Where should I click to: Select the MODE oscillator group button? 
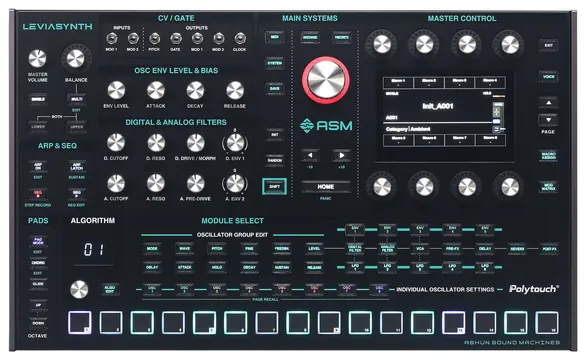tap(152, 249)
